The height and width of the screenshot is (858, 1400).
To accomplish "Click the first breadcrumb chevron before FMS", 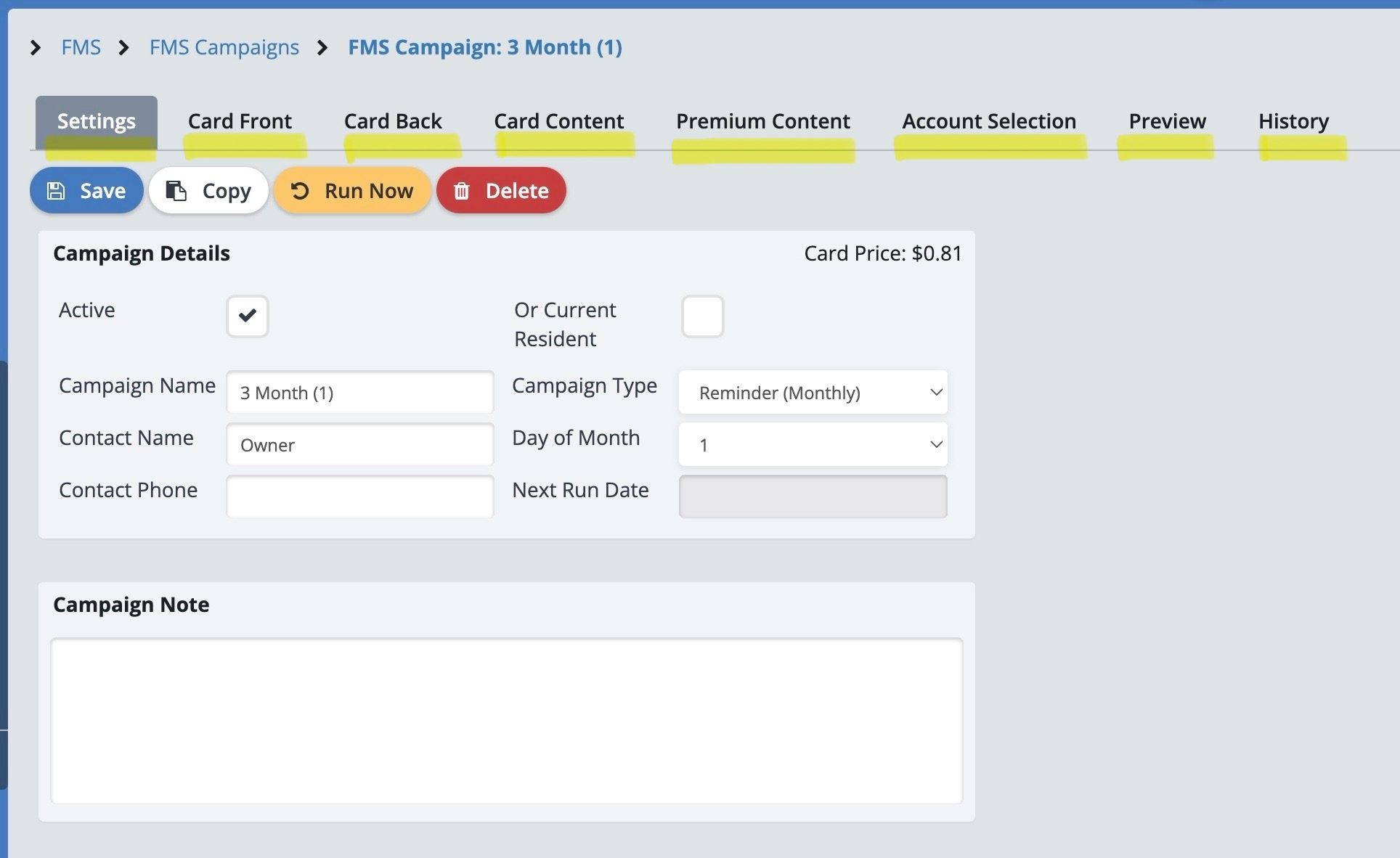I will (36, 48).
